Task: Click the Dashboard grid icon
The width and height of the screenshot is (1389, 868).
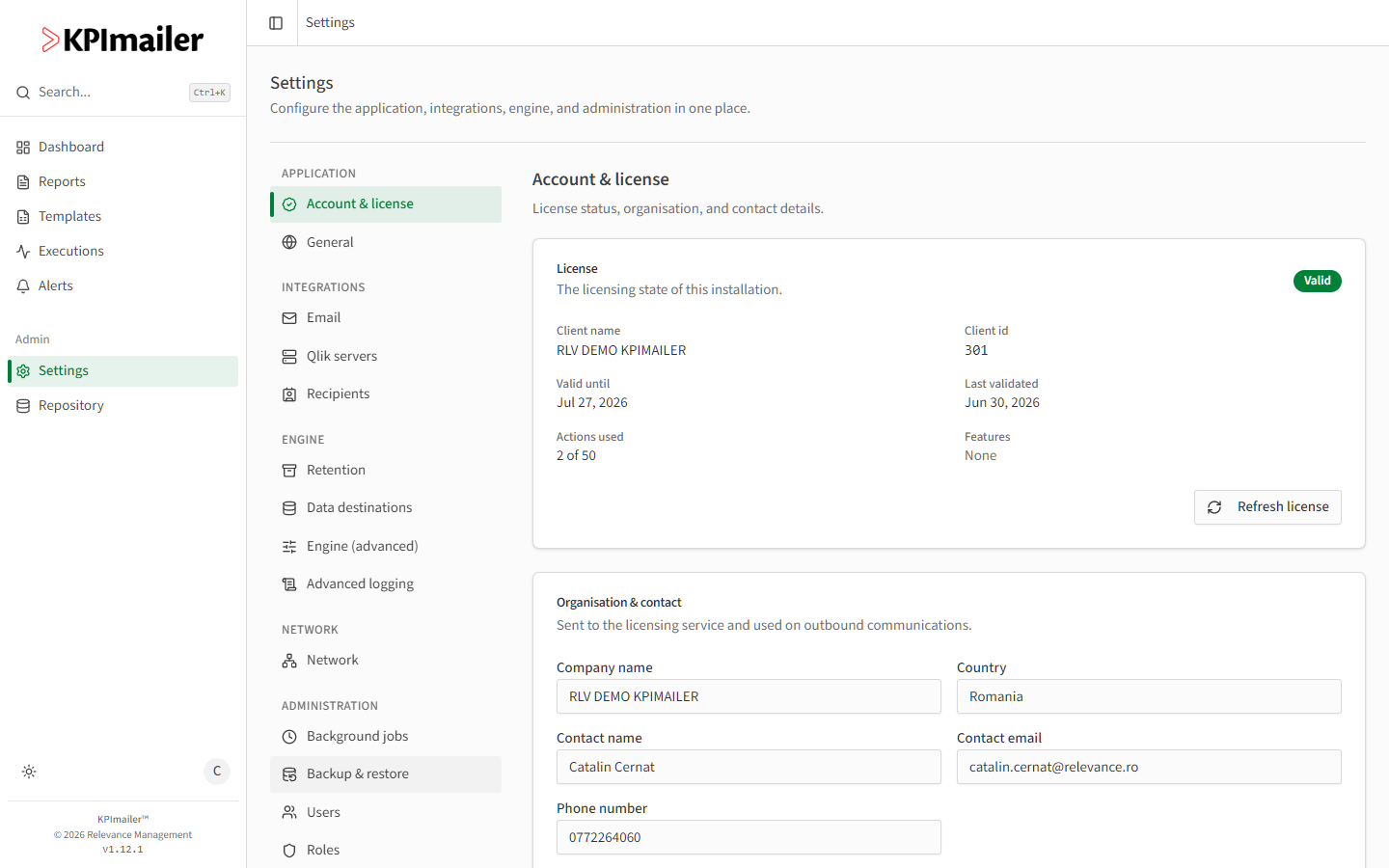Action: pos(23,148)
